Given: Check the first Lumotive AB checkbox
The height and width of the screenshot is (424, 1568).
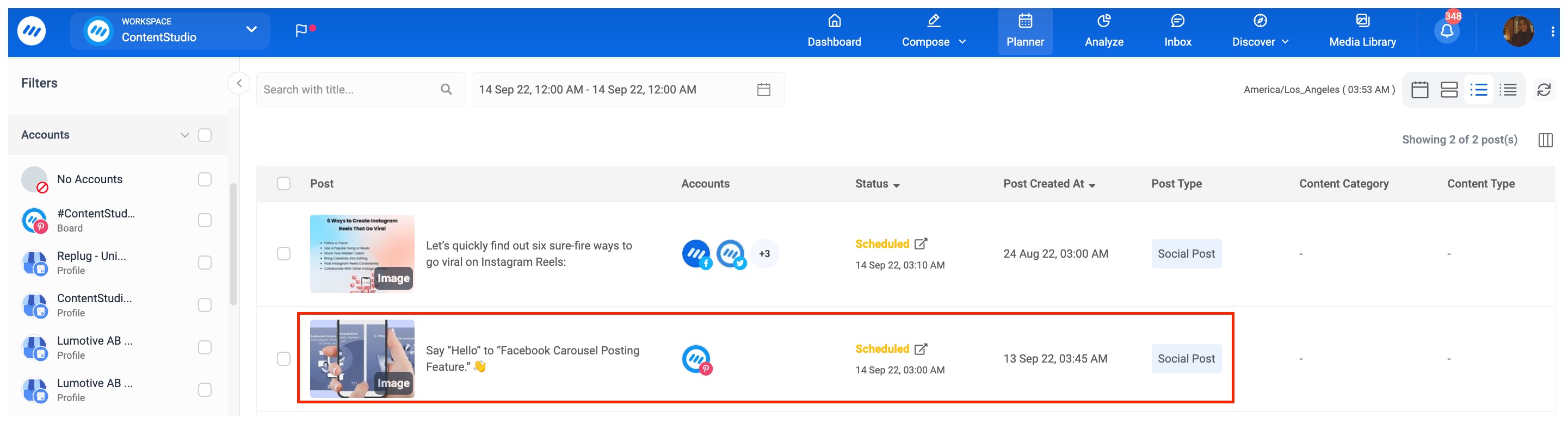Looking at the screenshot, I should (x=205, y=347).
